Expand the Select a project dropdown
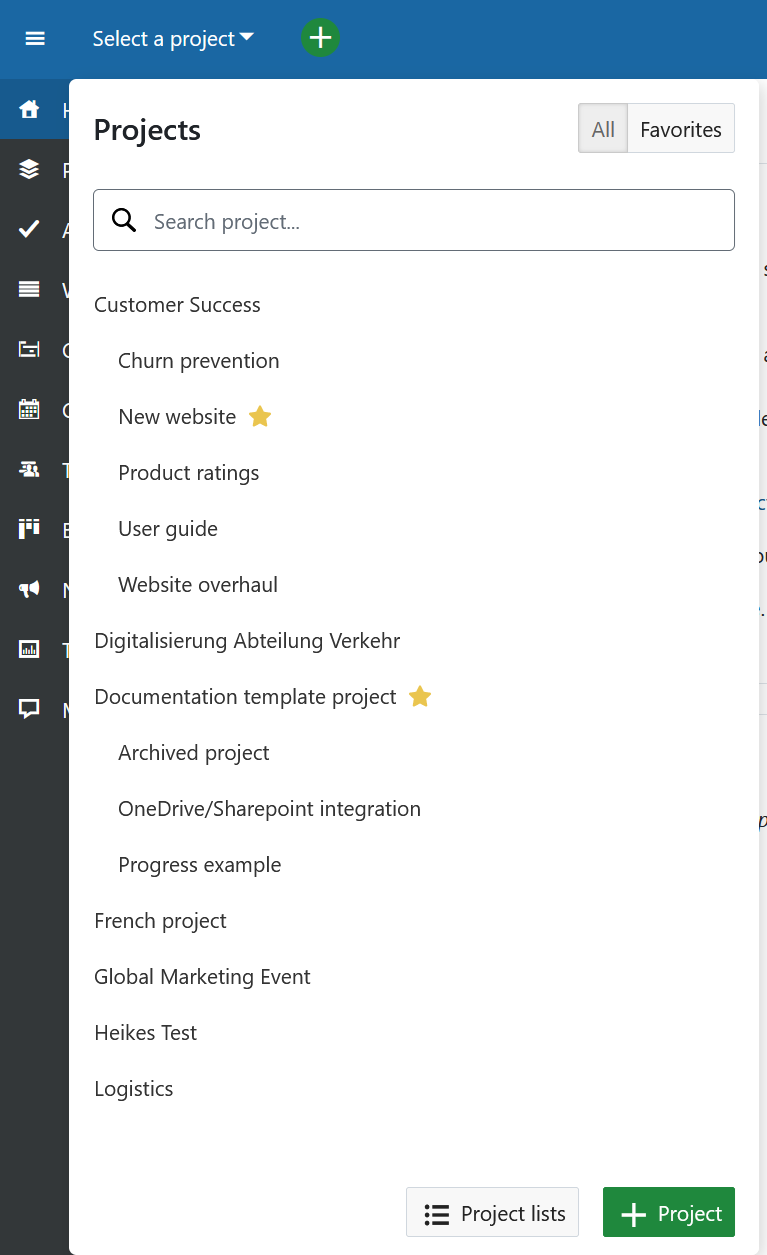 click(x=173, y=39)
